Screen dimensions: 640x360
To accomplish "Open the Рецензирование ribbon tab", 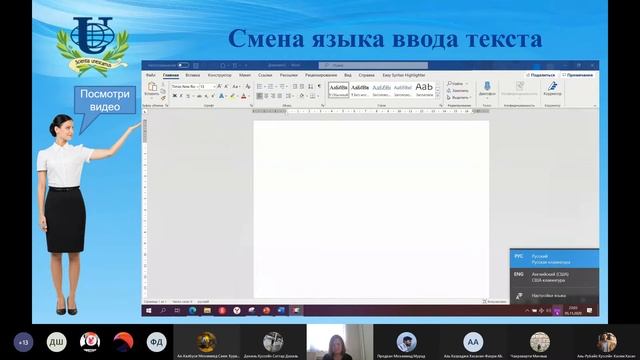I will (x=321, y=76).
